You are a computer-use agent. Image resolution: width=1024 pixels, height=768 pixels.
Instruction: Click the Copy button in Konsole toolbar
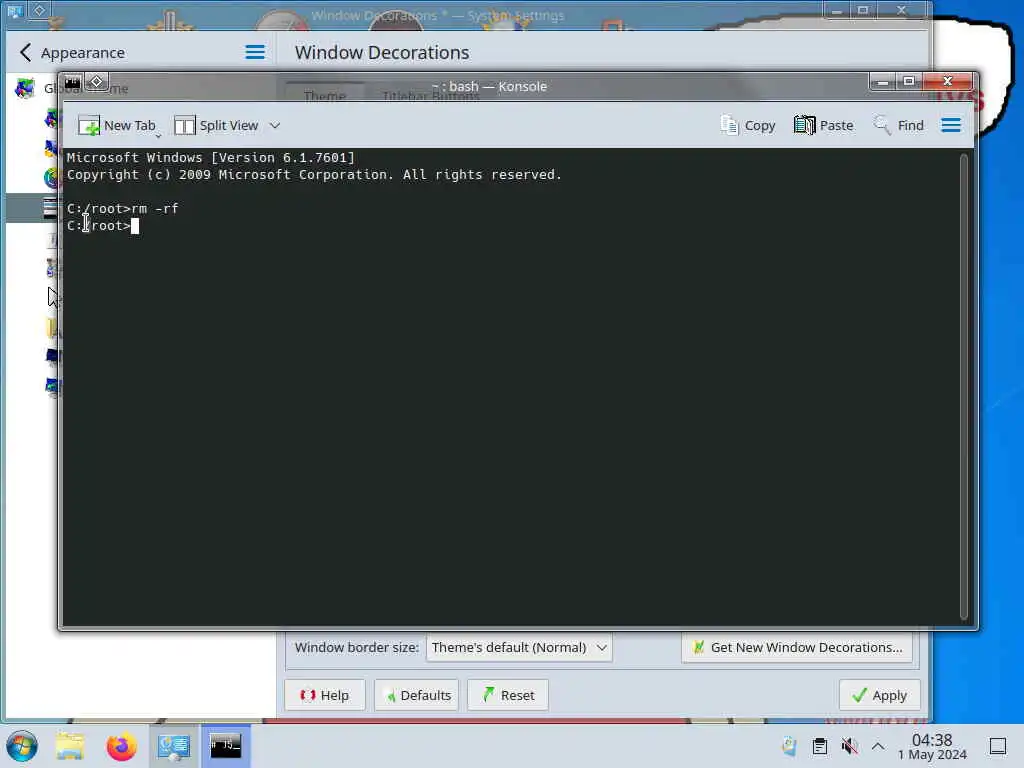(x=748, y=125)
